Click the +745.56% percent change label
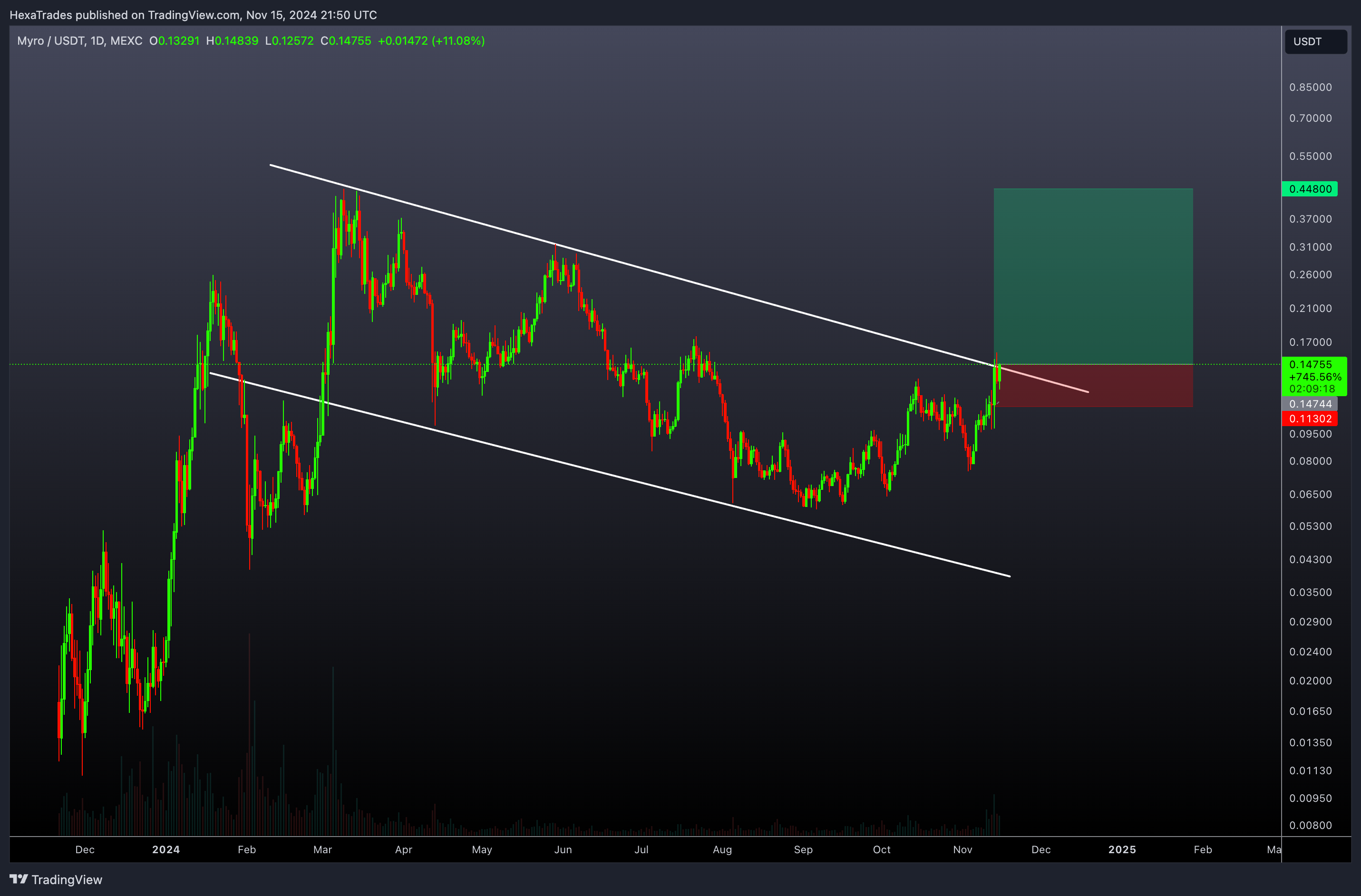Viewport: 1361px width, 896px height. coord(1315,377)
